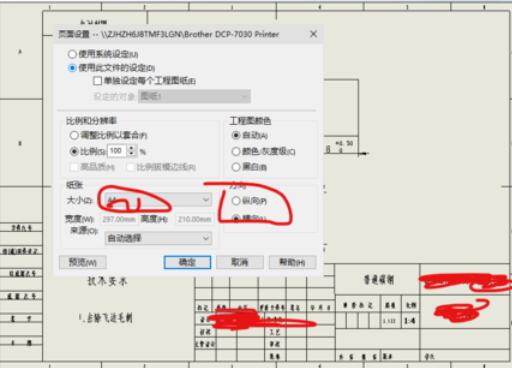512x368 pixels.
Task: Toggle the 高品质 checkbox
Action: click(x=74, y=167)
